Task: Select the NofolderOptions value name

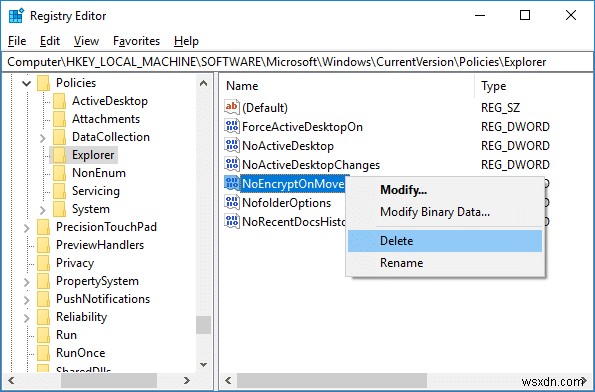Action: [286, 203]
